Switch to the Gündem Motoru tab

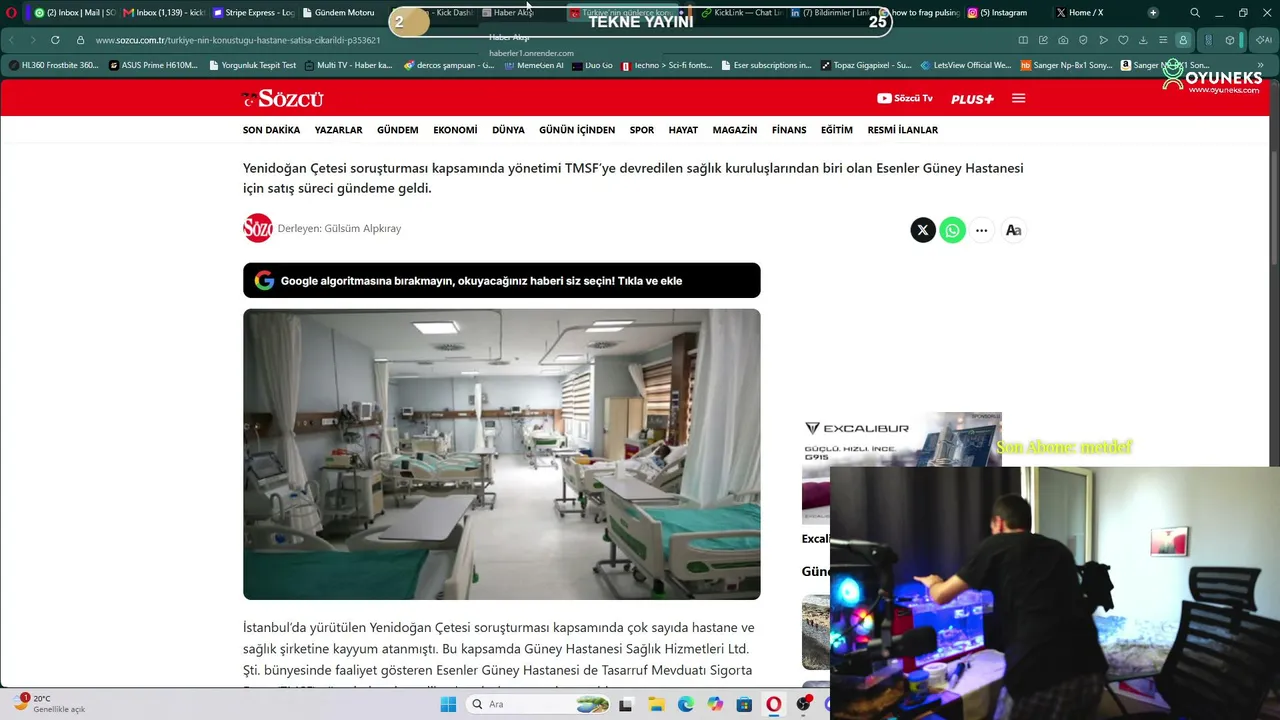click(341, 13)
